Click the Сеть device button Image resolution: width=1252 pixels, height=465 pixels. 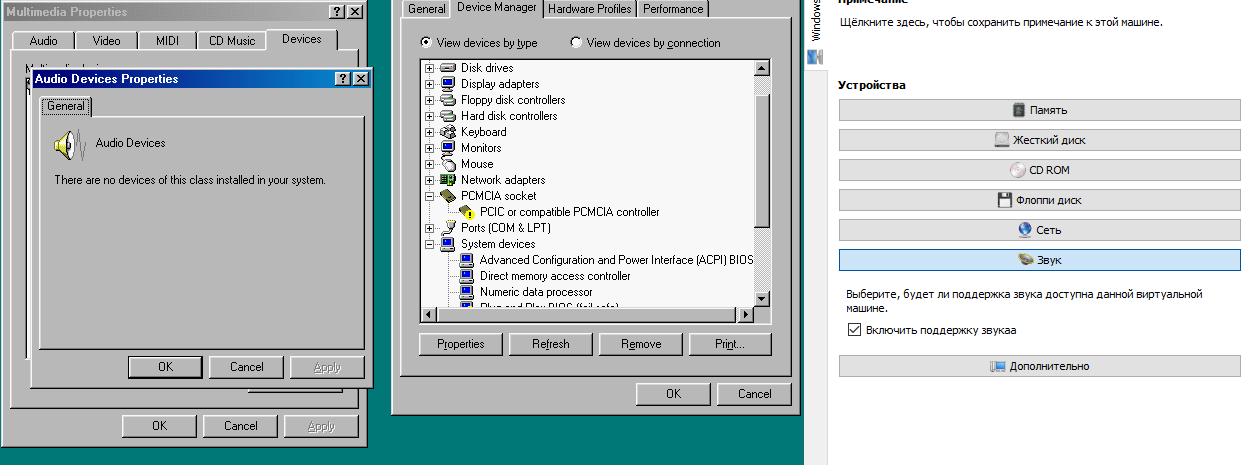(1040, 230)
